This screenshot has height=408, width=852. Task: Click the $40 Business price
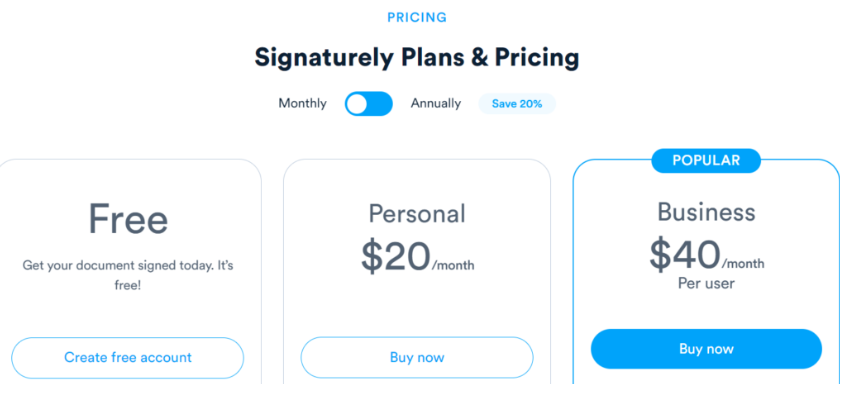(x=685, y=254)
